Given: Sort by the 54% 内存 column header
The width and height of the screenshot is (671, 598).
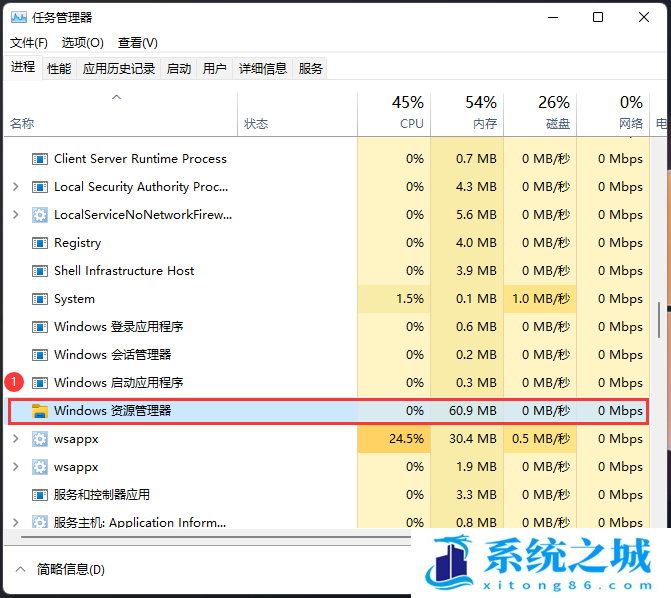Looking at the screenshot, I should click(467, 115).
